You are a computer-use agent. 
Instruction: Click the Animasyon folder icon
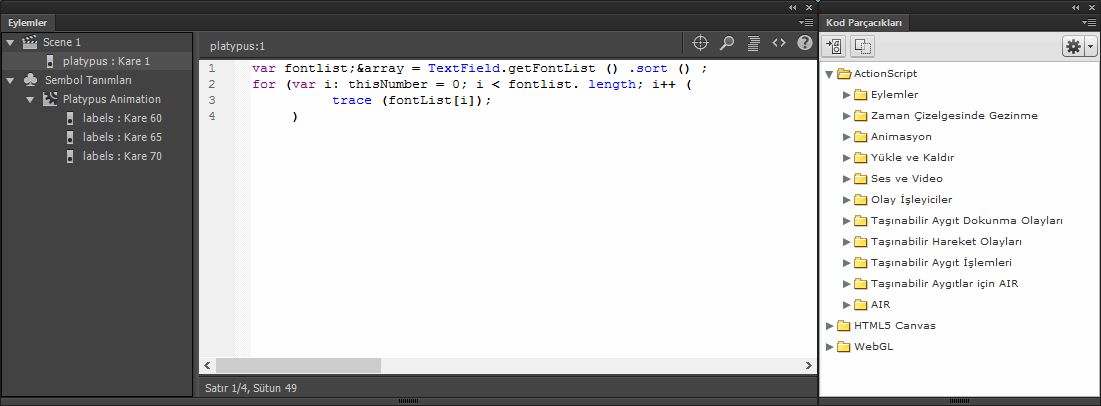tap(861, 136)
